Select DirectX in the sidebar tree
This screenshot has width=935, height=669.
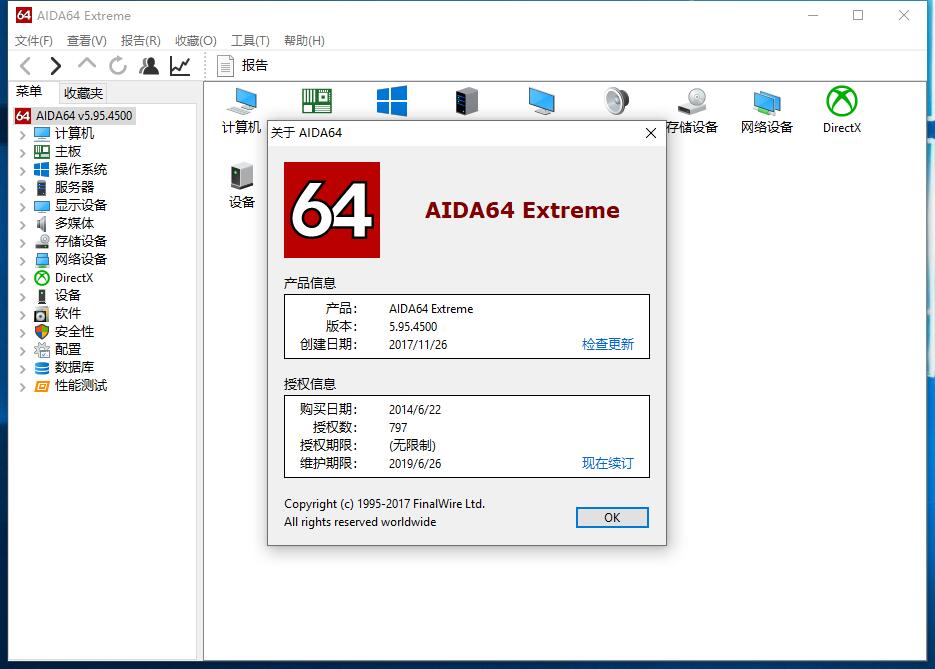[x=73, y=278]
